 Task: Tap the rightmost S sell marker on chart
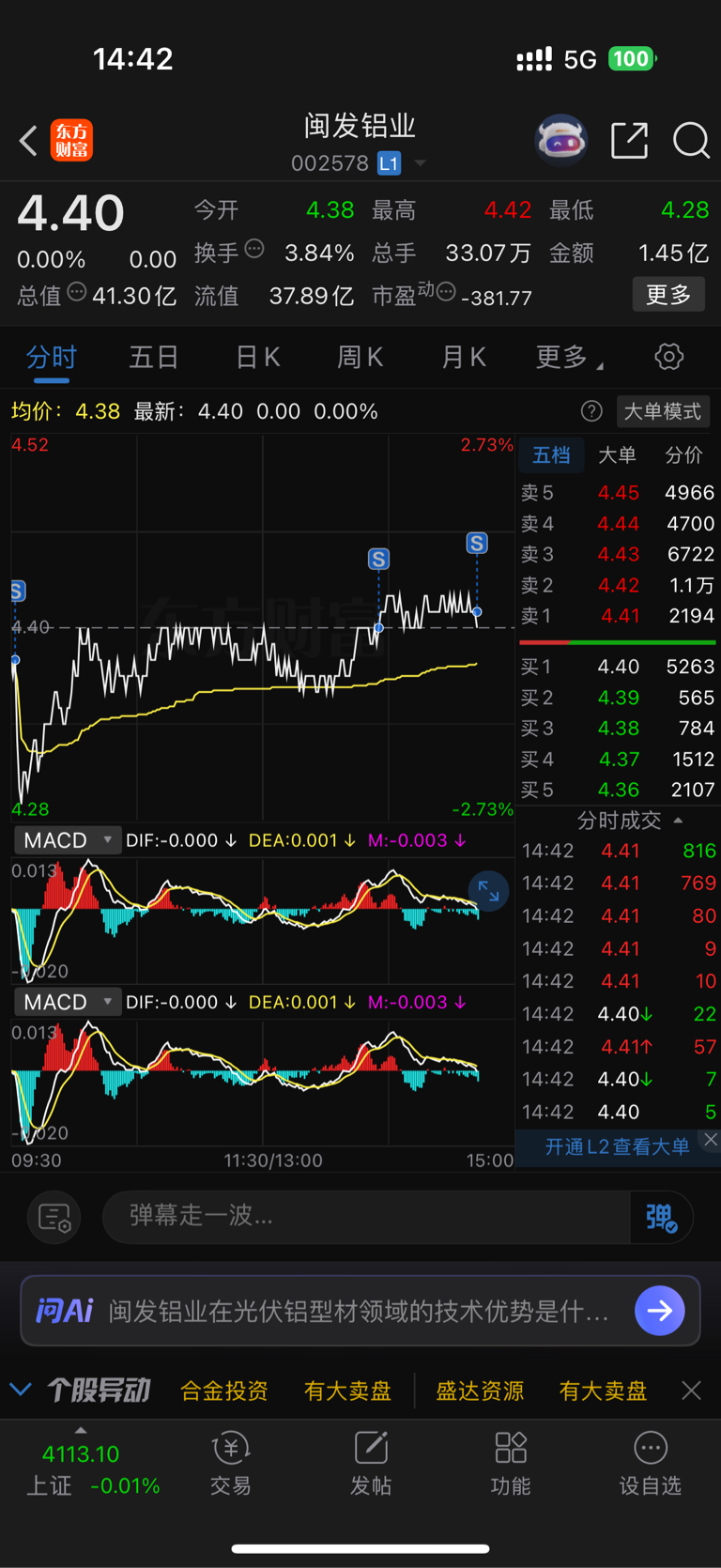[477, 543]
